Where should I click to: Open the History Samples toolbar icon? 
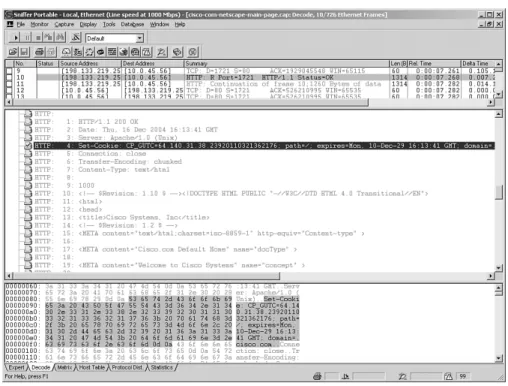pyautogui.click(x=112, y=52)
